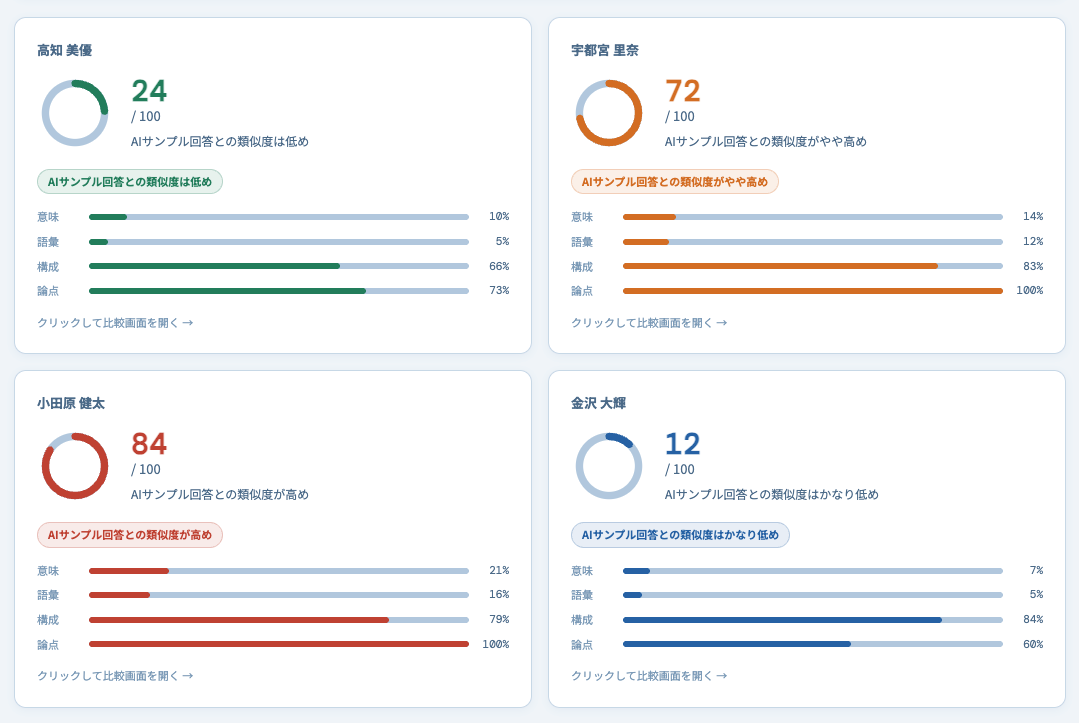Click the 構成 label on 小田原 健太 card
The height and width of the screenshot is (723, 1079).
pos(48,620)
